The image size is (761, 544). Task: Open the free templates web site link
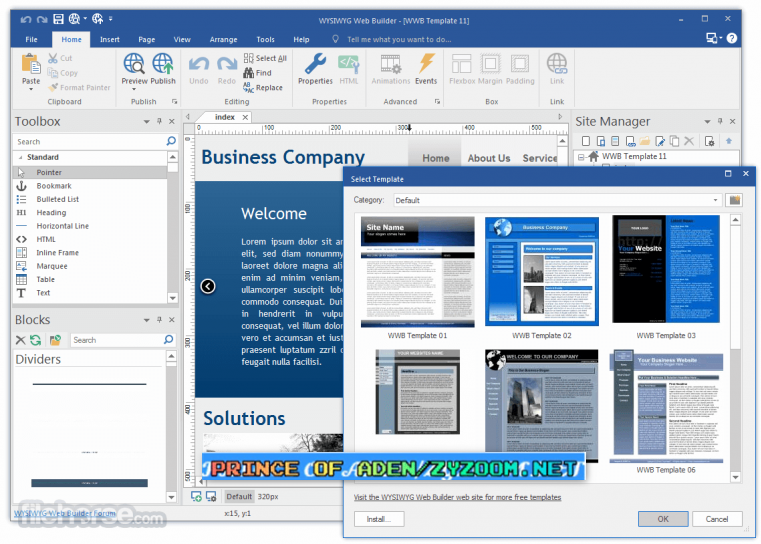[457, 497]
